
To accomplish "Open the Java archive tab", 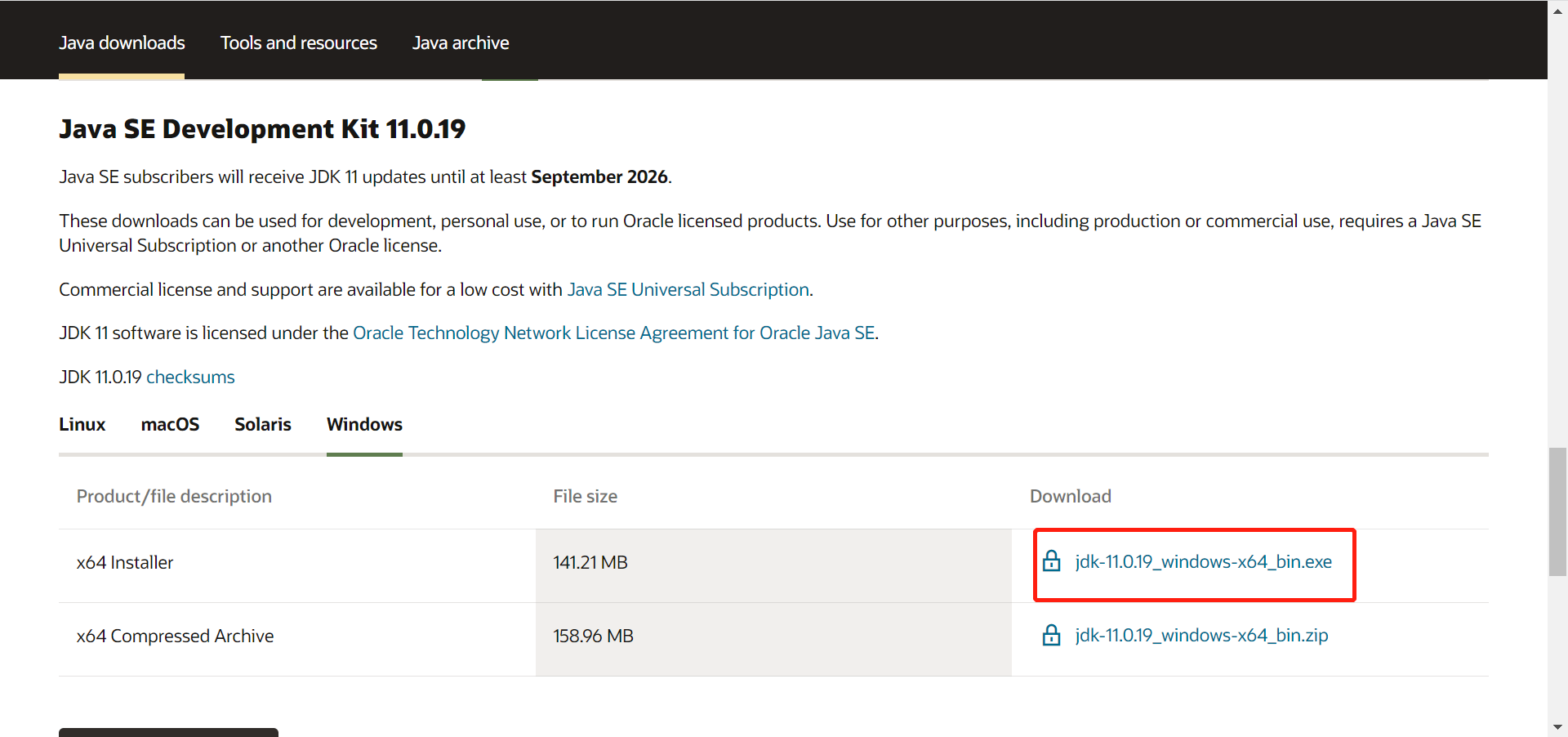I will [461, 42].
